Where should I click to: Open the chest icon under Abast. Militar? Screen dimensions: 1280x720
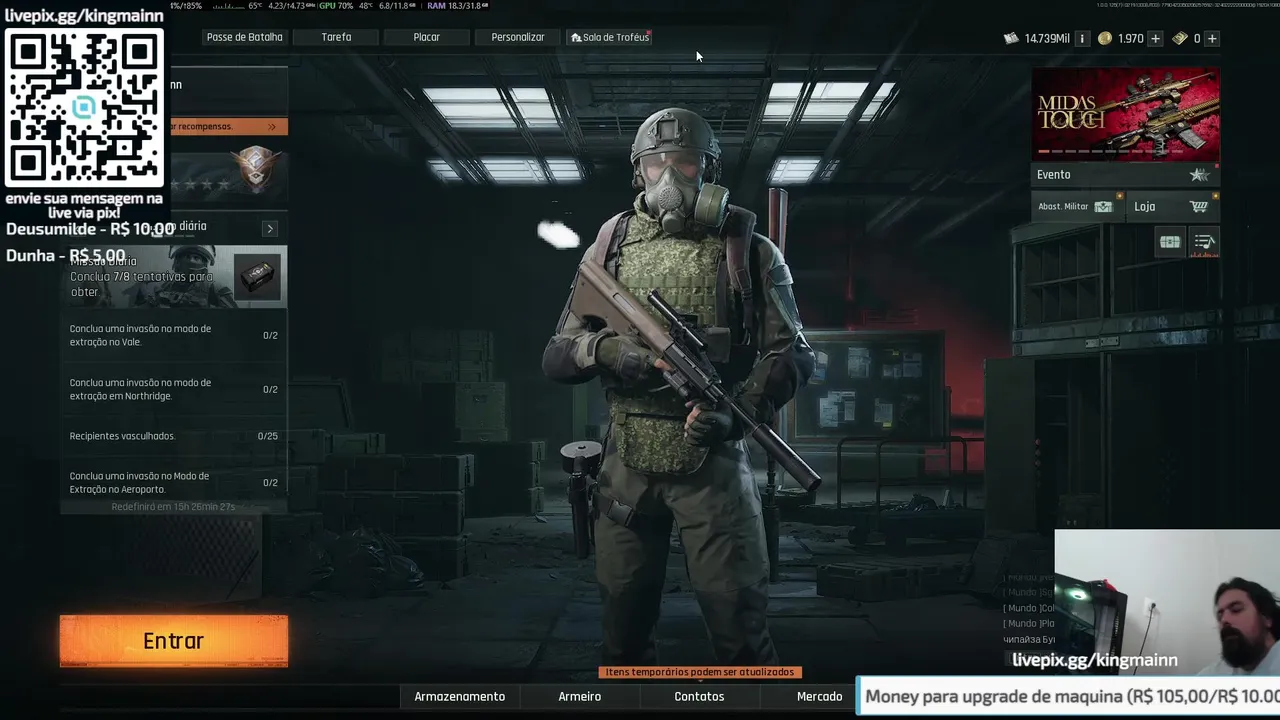pos(1170,242)
